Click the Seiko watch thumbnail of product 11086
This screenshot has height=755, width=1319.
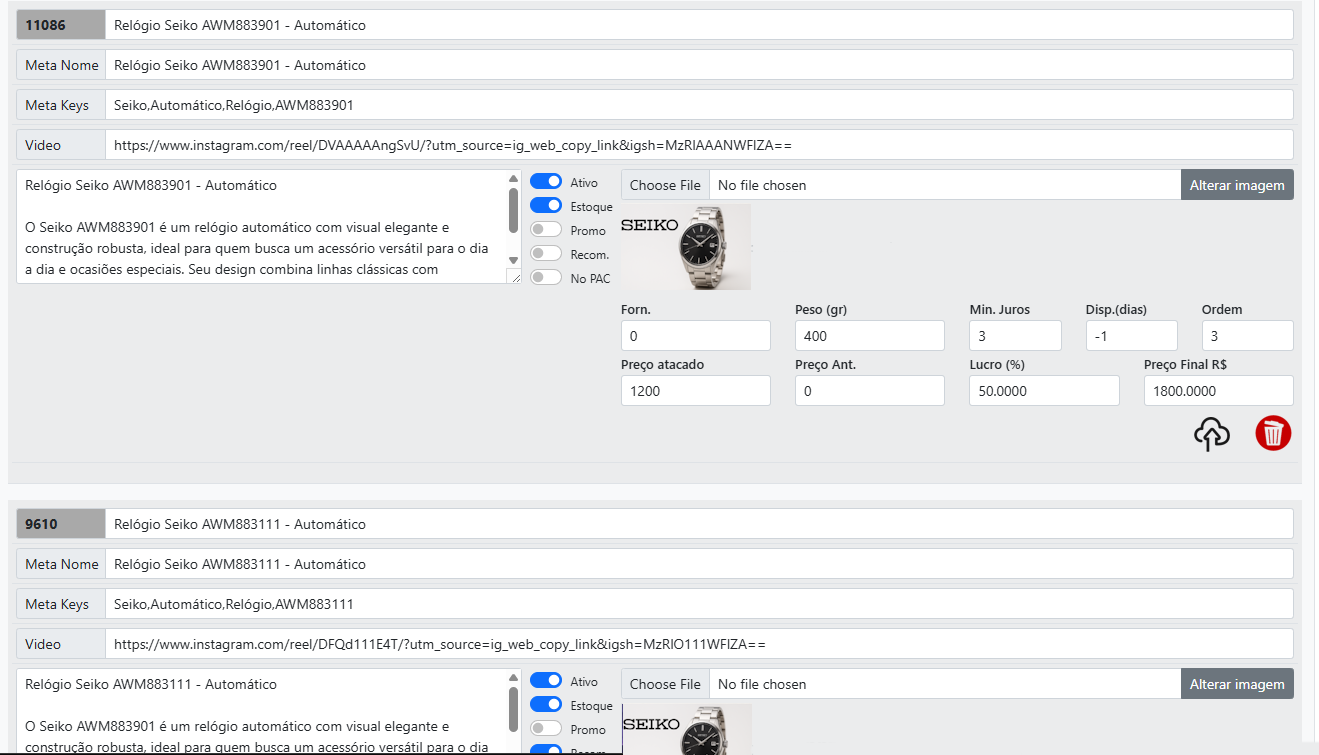[x=686, y=247]
